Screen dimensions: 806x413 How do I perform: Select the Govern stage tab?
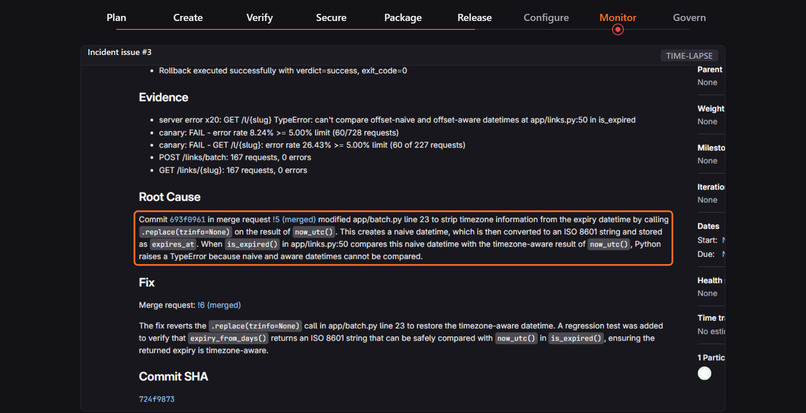[689, 17]
